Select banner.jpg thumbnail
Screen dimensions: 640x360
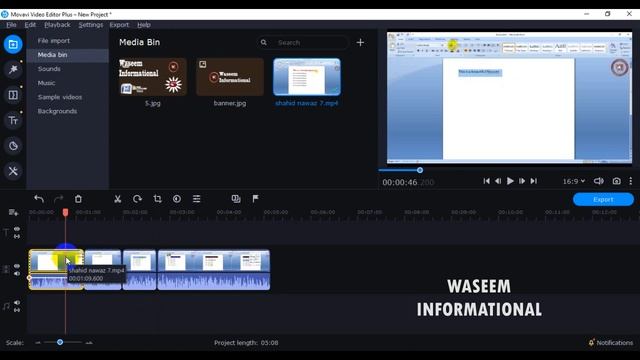(x=230, y=77)
